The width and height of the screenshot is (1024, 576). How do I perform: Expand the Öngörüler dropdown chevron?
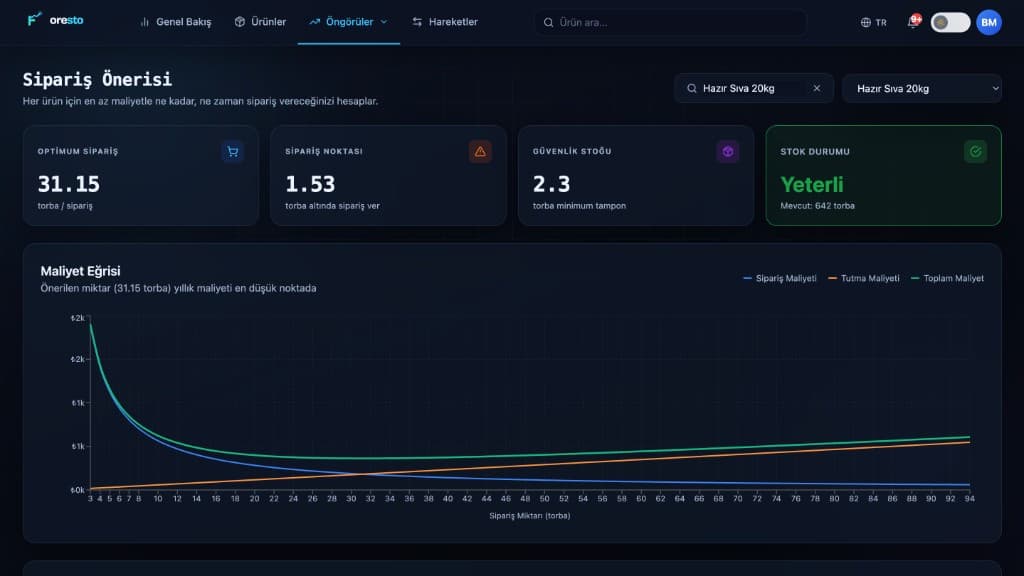tap(384, 22)
